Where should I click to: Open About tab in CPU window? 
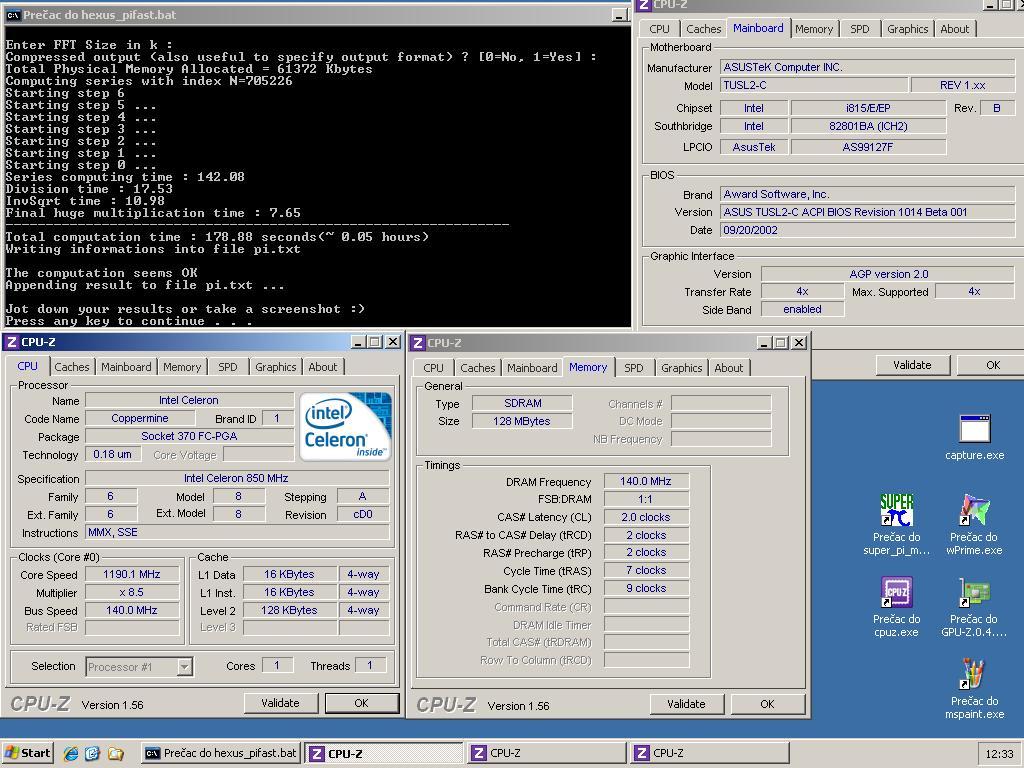323,367
